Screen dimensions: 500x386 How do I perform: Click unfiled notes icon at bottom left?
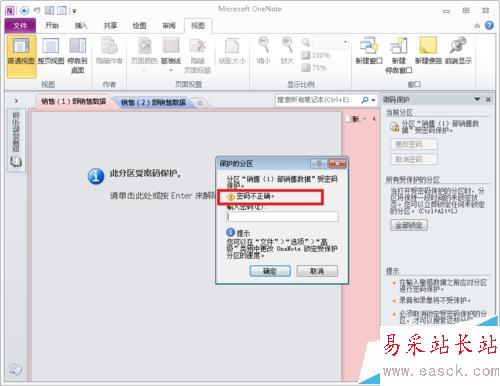(x=15, y=369)
